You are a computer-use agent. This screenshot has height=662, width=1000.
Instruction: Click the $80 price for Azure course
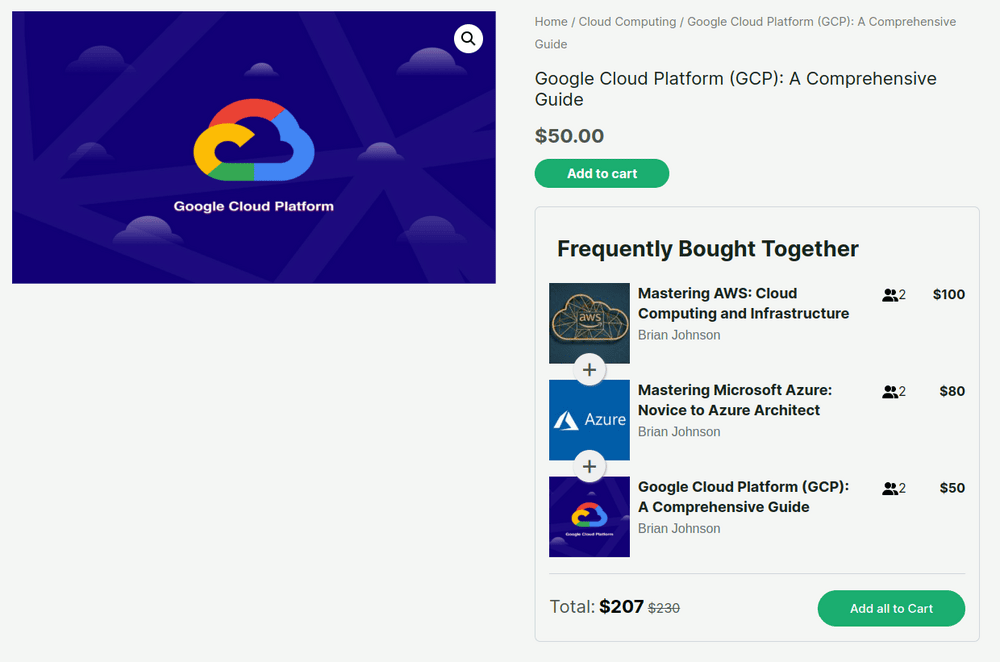pos(952,392)
